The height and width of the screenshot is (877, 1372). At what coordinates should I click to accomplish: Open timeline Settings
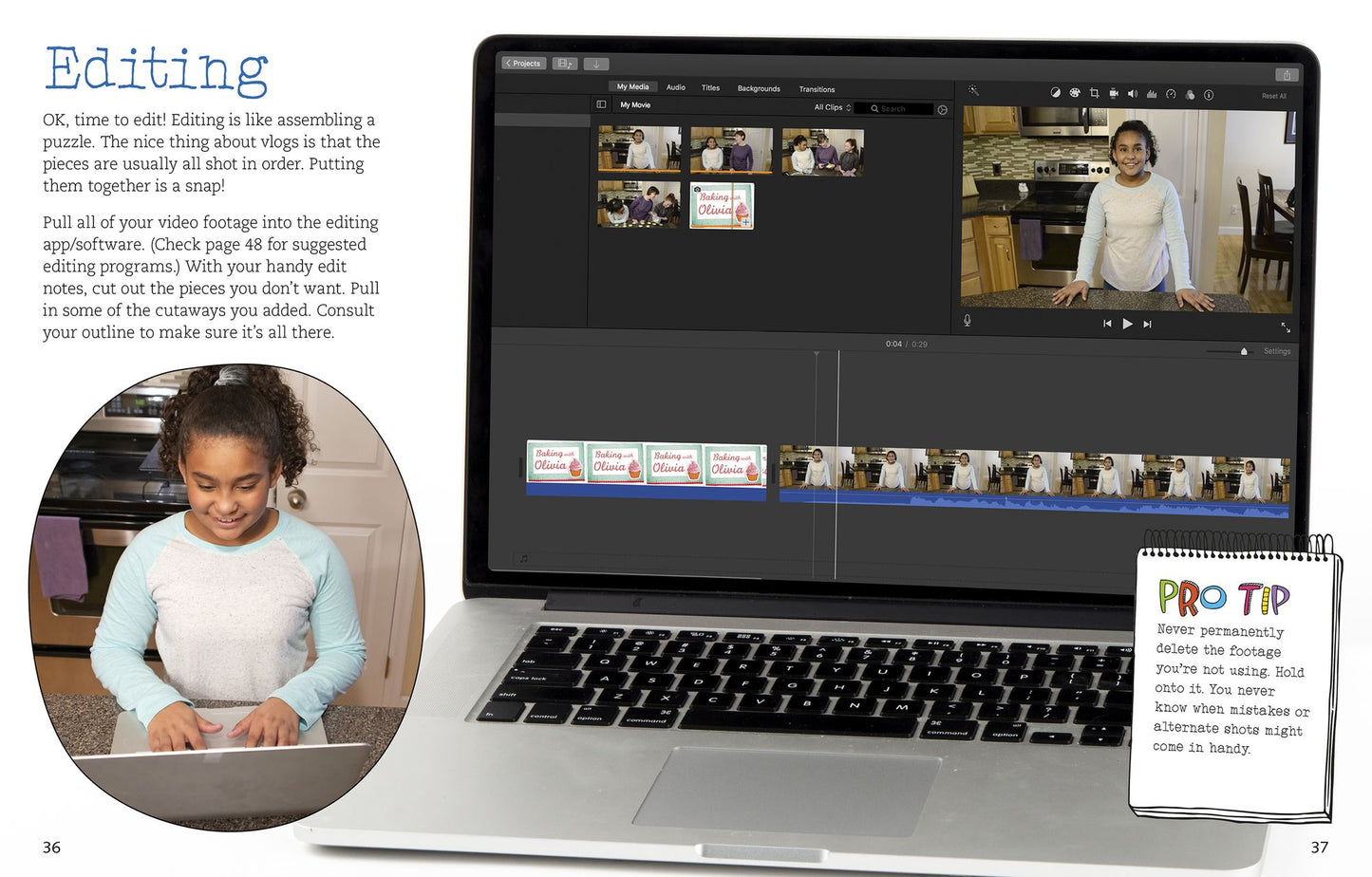1277,351
